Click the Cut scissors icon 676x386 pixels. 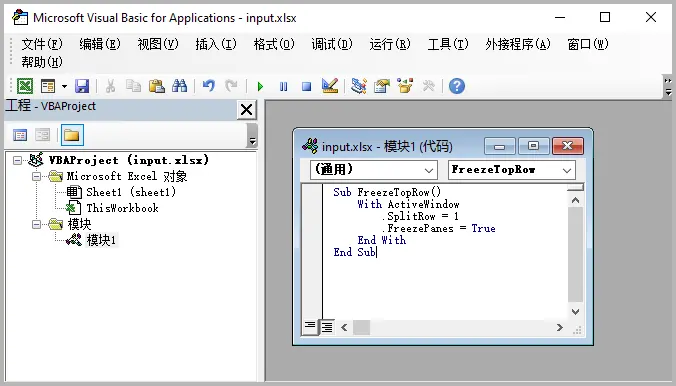click(110, 86)
